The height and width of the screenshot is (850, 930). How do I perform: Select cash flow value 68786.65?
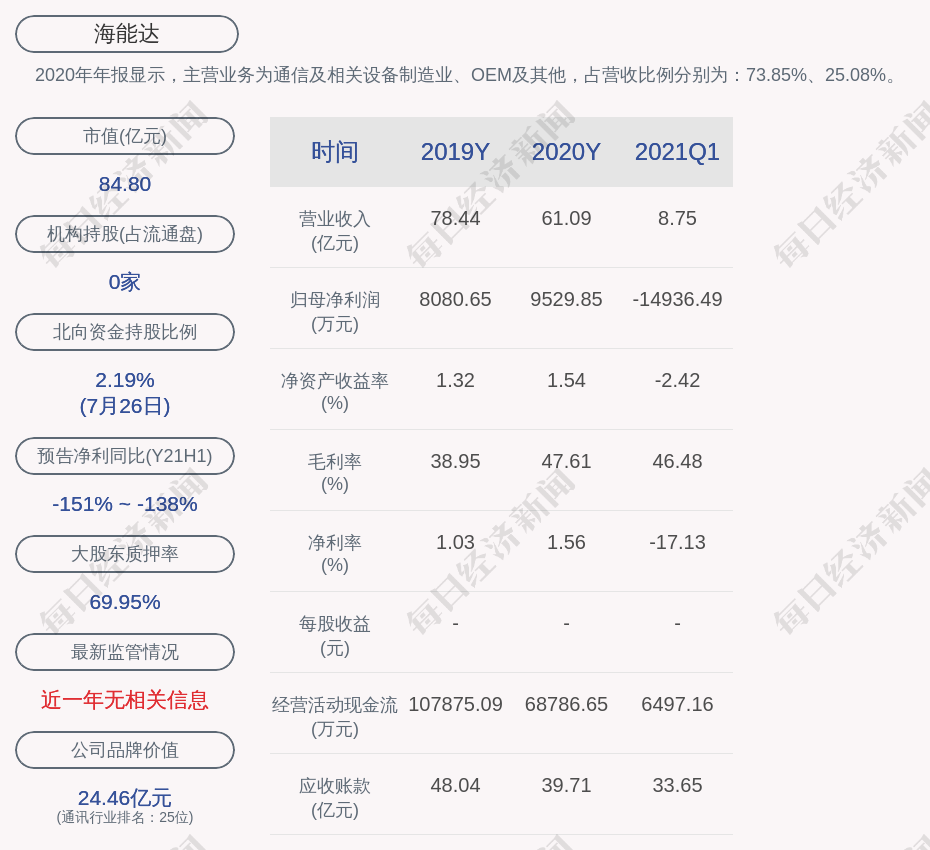click(566, 705)
